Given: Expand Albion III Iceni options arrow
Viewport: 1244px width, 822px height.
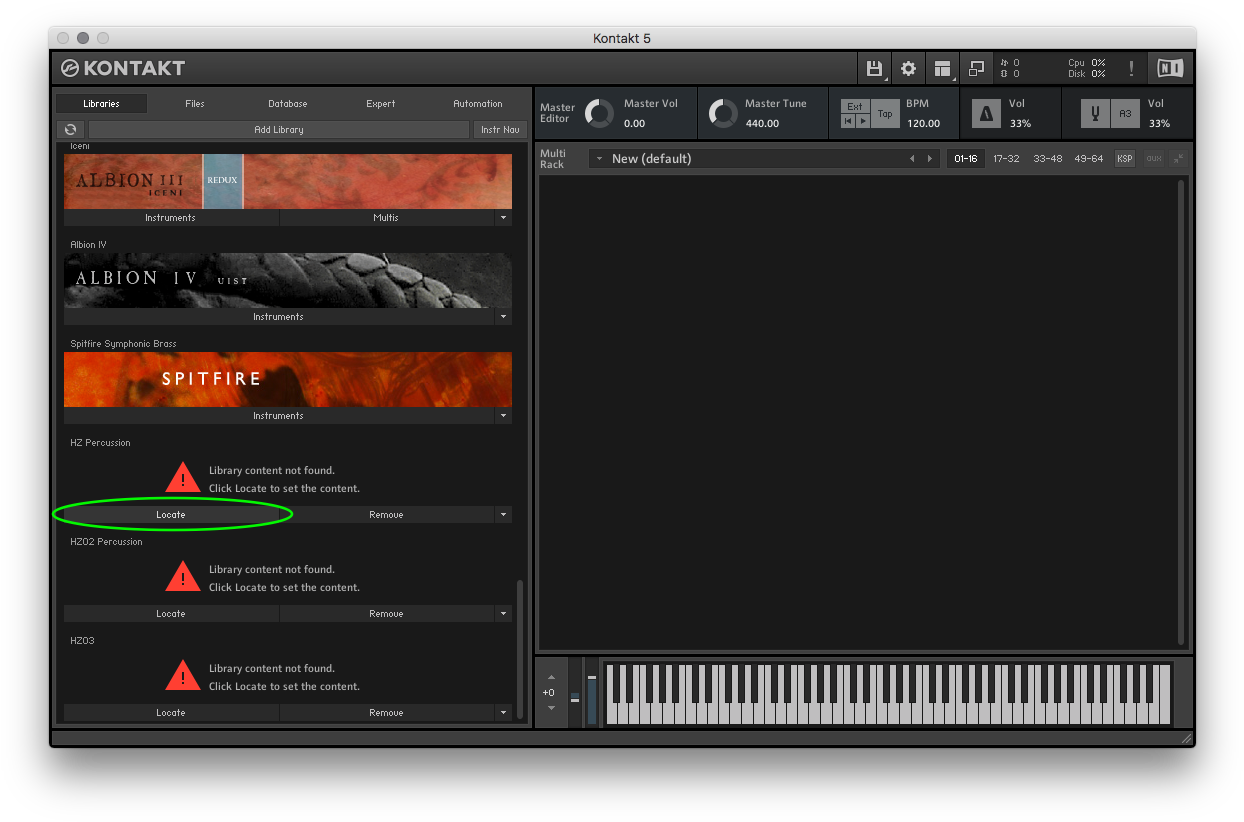Looking at the screenshot, I should click(503, 218).
